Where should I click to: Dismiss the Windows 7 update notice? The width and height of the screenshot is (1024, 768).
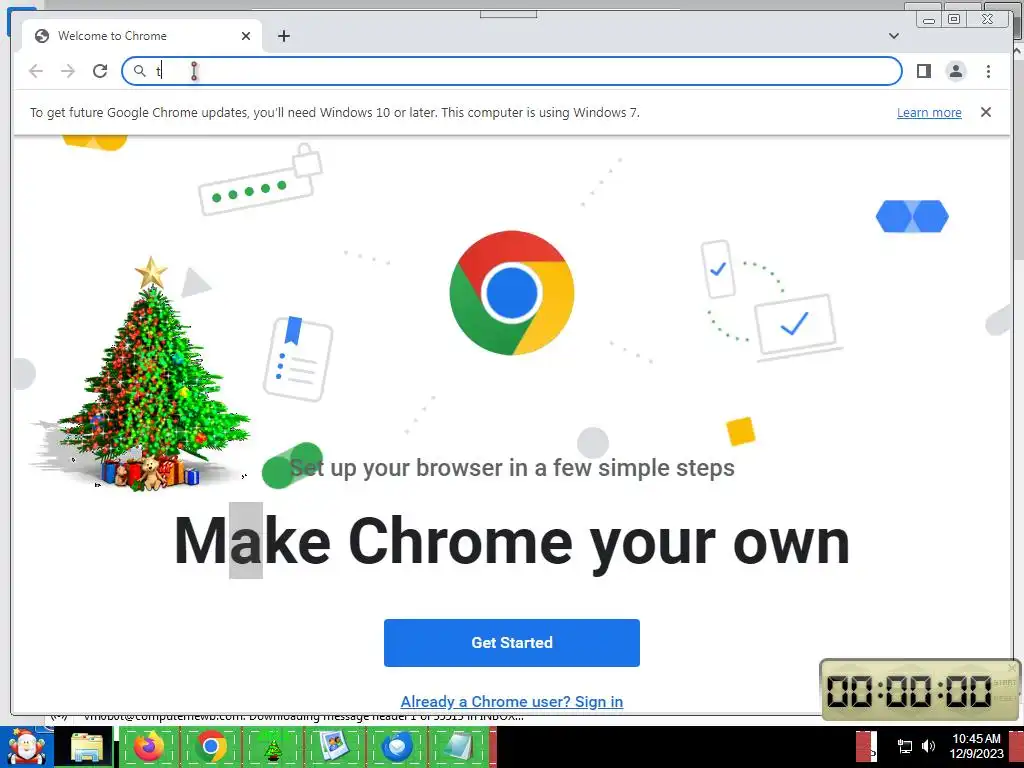(985, 112)
